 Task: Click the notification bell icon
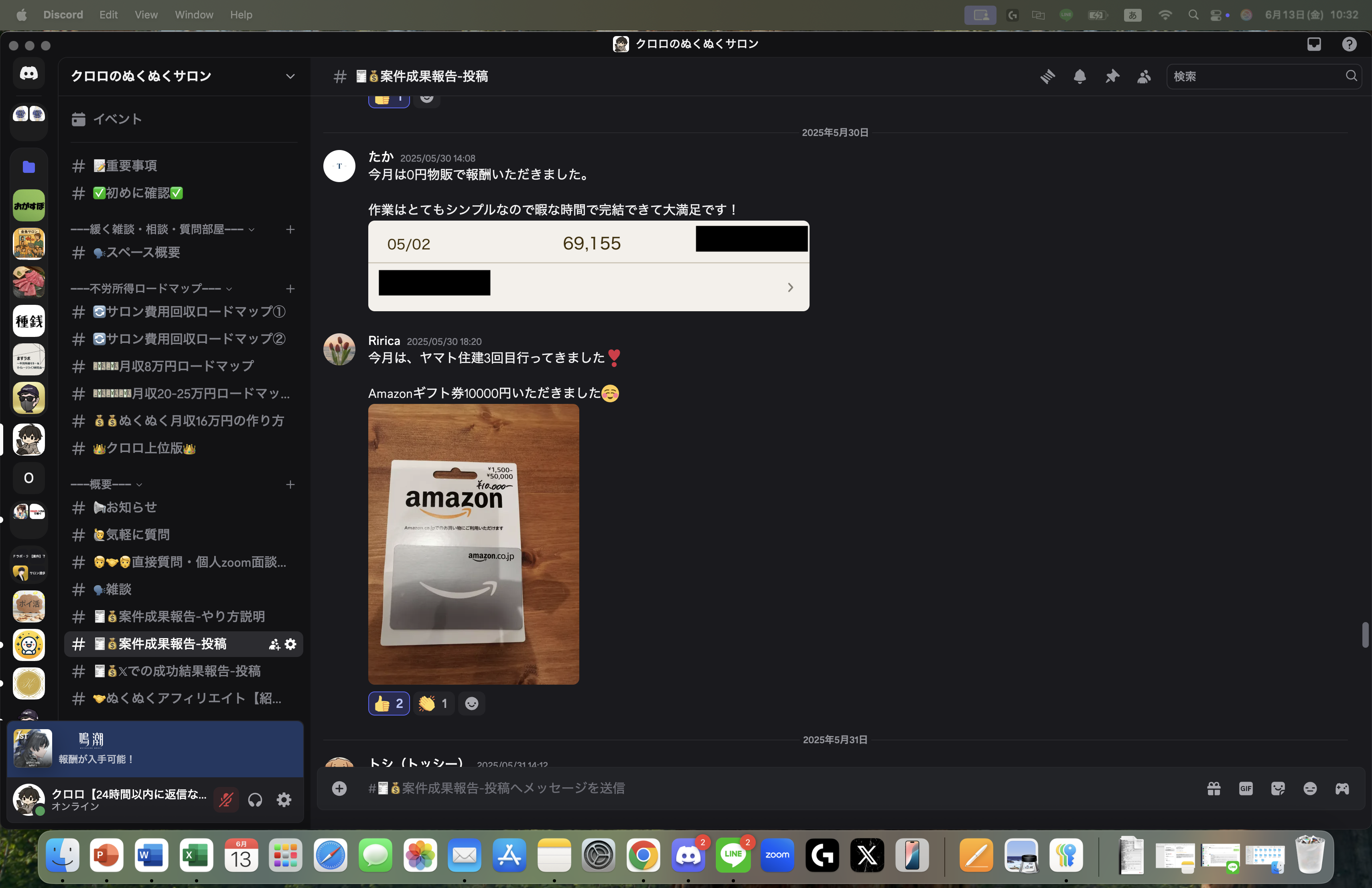point(1080,76)
